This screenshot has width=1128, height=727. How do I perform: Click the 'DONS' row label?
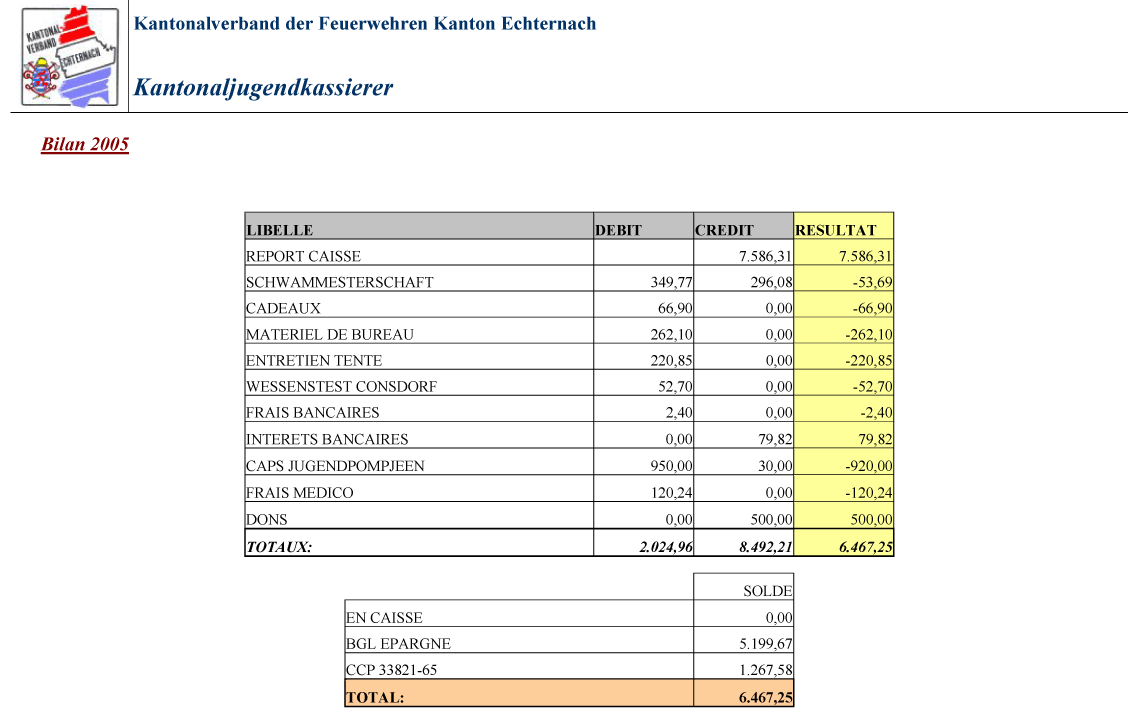pyautogui.click(x=266, y=519)
